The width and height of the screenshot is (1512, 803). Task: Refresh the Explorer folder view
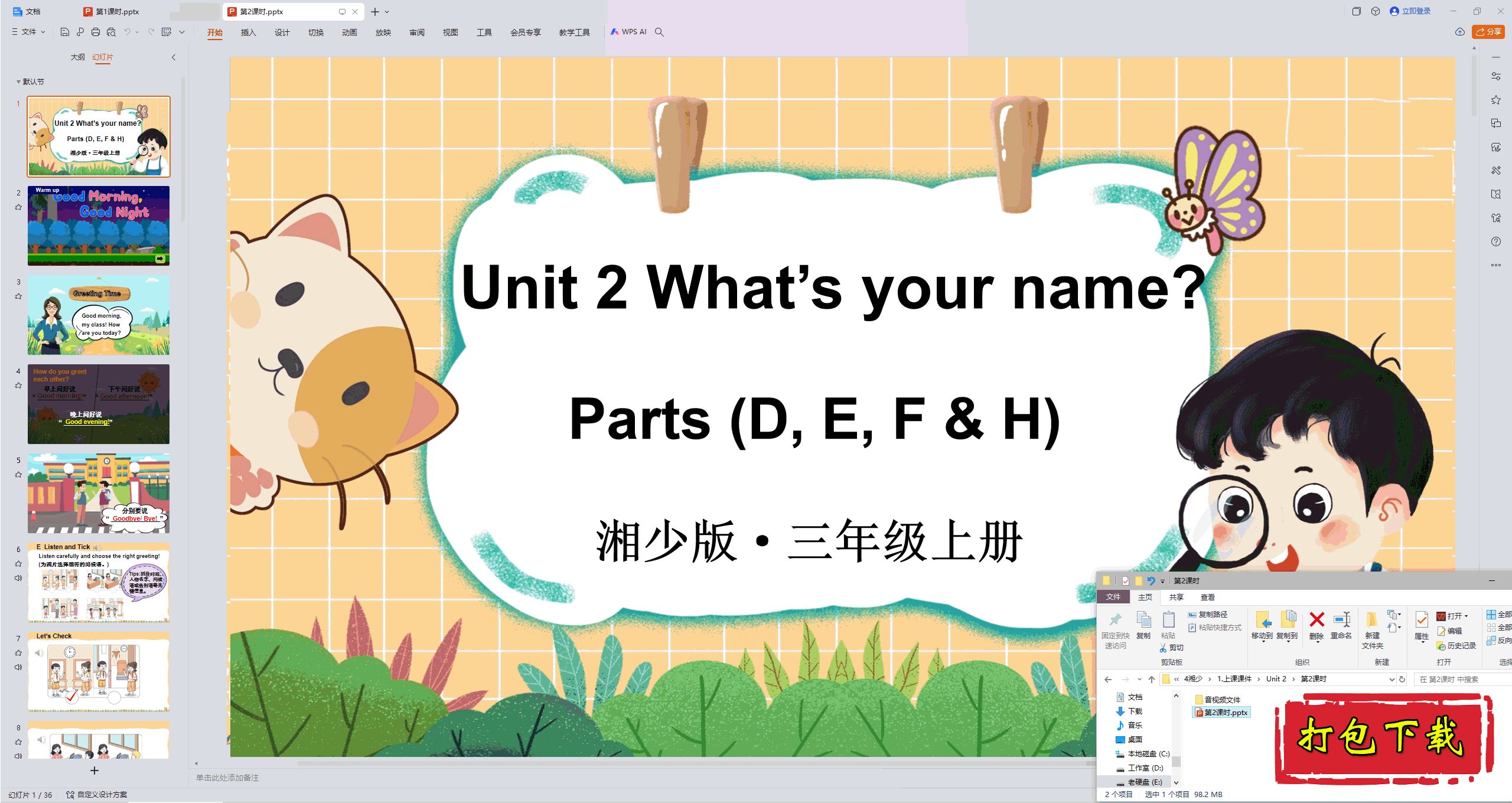[1403, 680]
